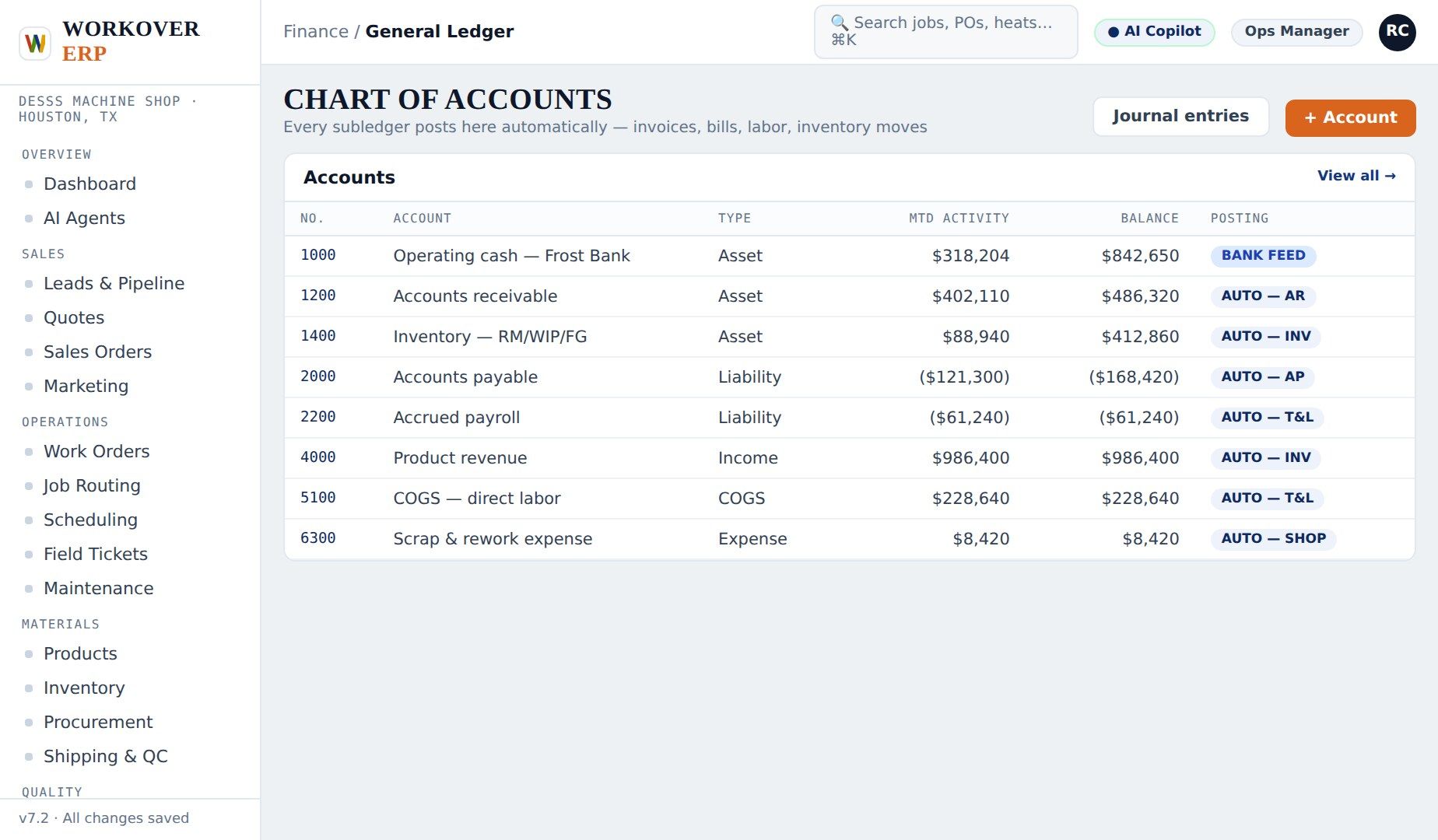Click the search magnifier icon
This screenshot has width=1438, height=840.
tap(840, 23)
